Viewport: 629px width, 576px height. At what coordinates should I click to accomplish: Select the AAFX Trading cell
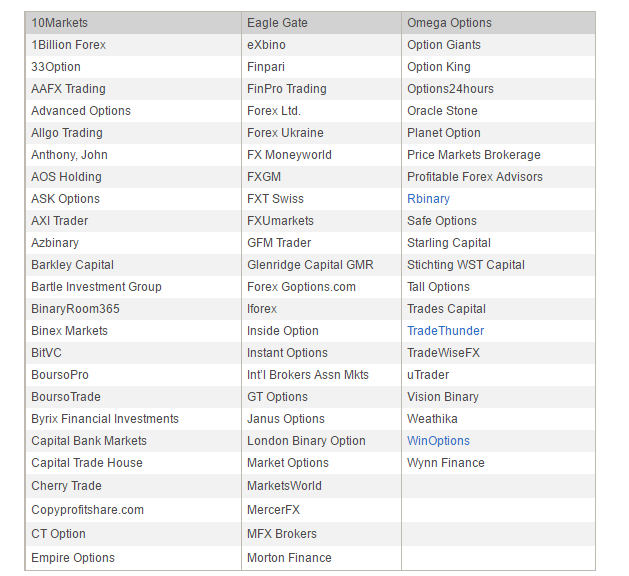[x=68, y=89]
